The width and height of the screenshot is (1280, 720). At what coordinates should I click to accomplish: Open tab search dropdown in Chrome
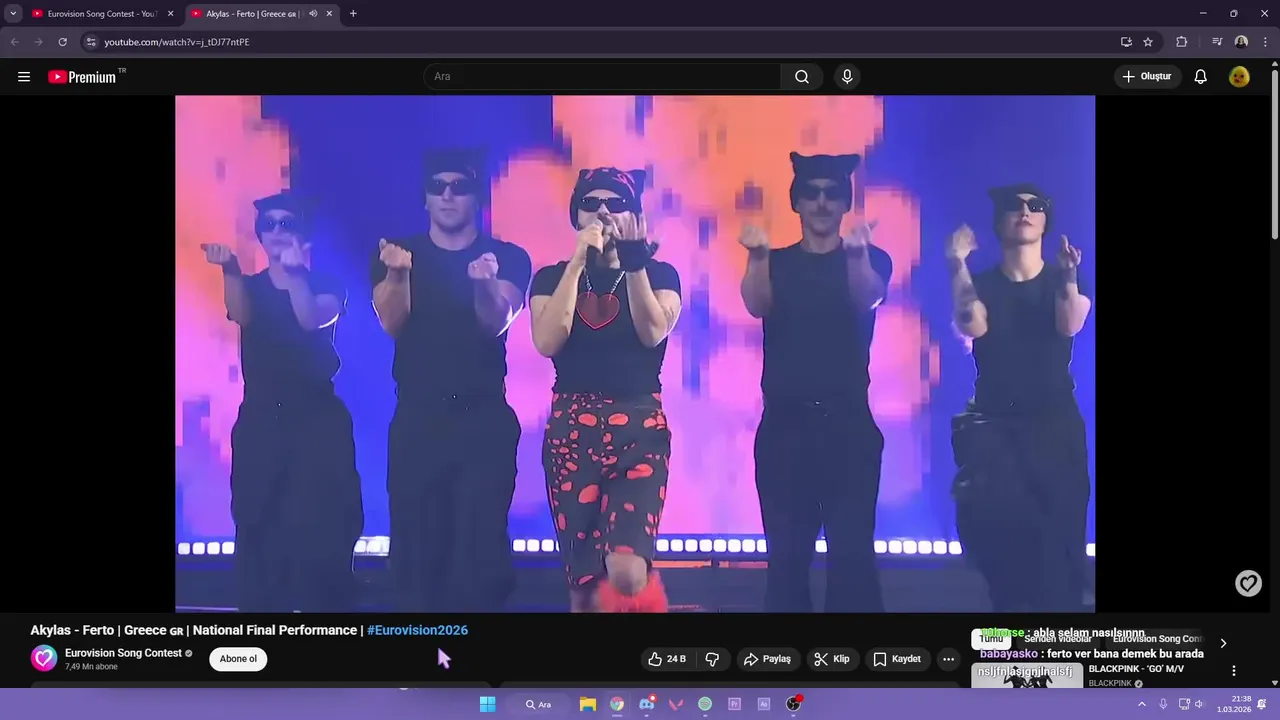point(13,14)
